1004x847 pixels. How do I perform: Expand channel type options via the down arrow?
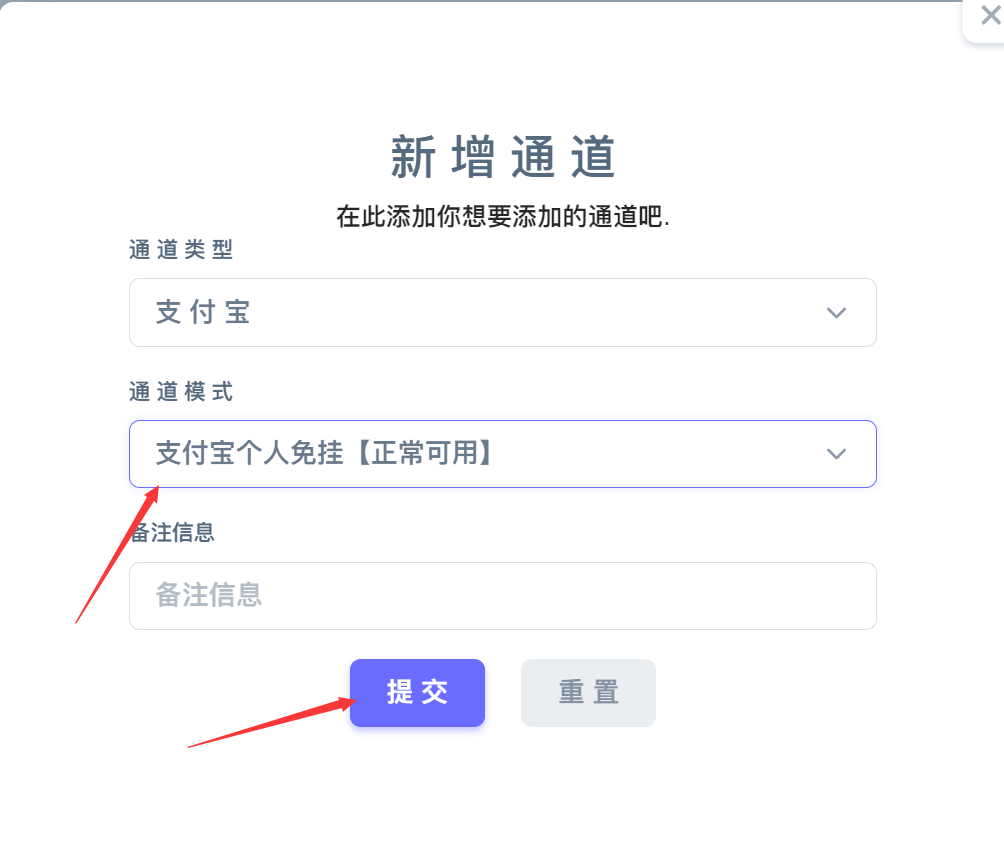pos(836,313)
